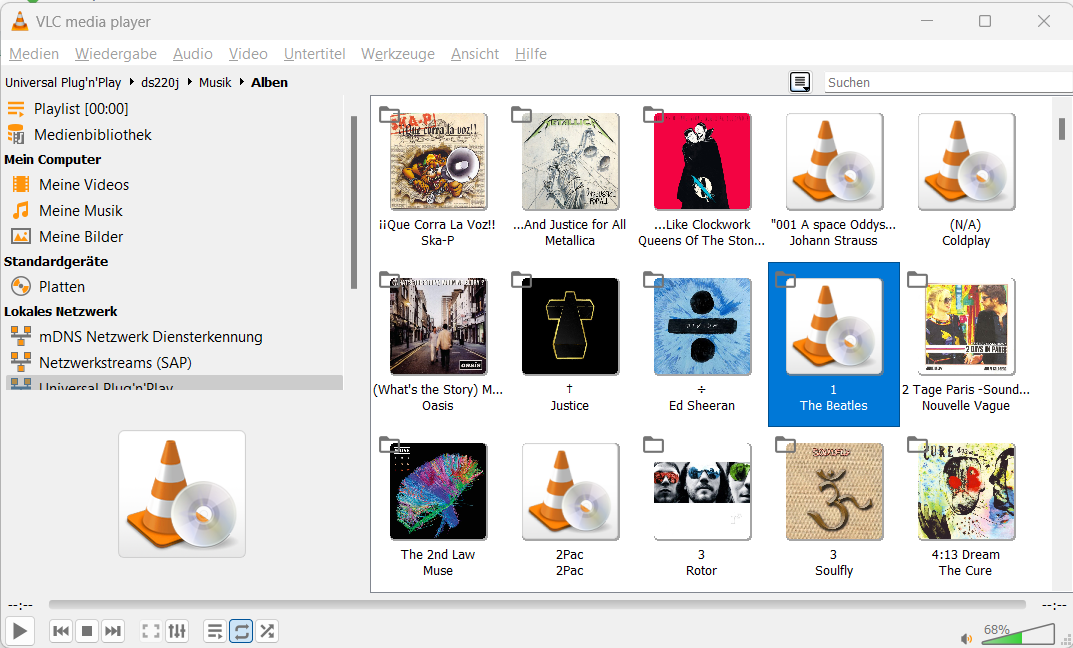Click the Play button
Screen dimensions: 1073x648
pos(20,631)
